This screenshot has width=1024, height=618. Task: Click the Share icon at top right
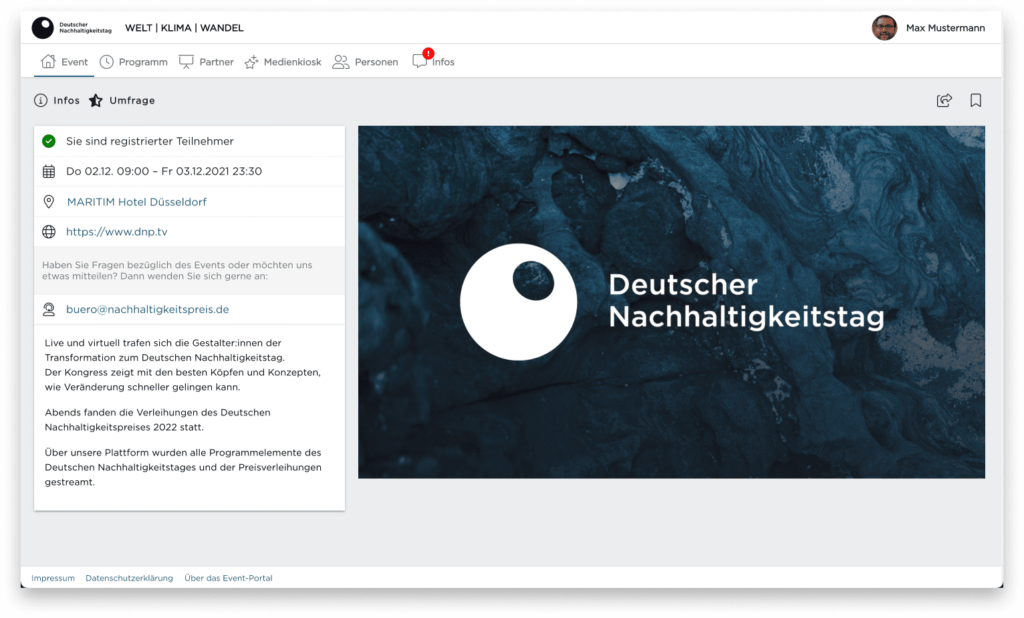pos(944,100)
